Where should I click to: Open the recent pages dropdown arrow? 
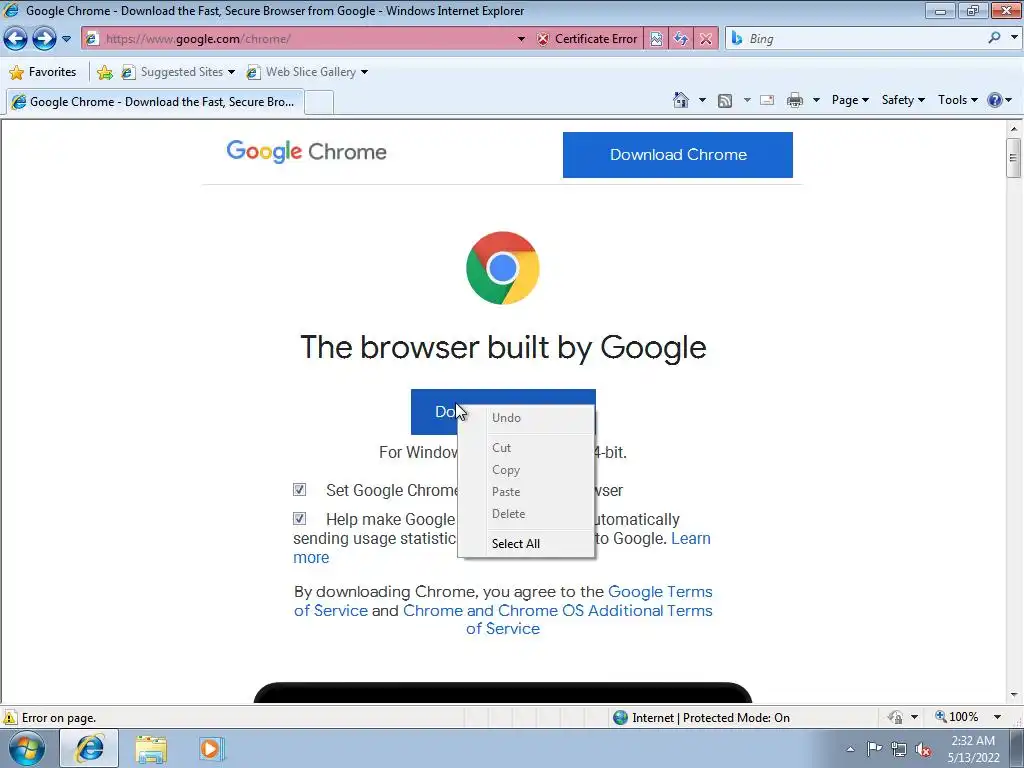click(x=66, y=39)
